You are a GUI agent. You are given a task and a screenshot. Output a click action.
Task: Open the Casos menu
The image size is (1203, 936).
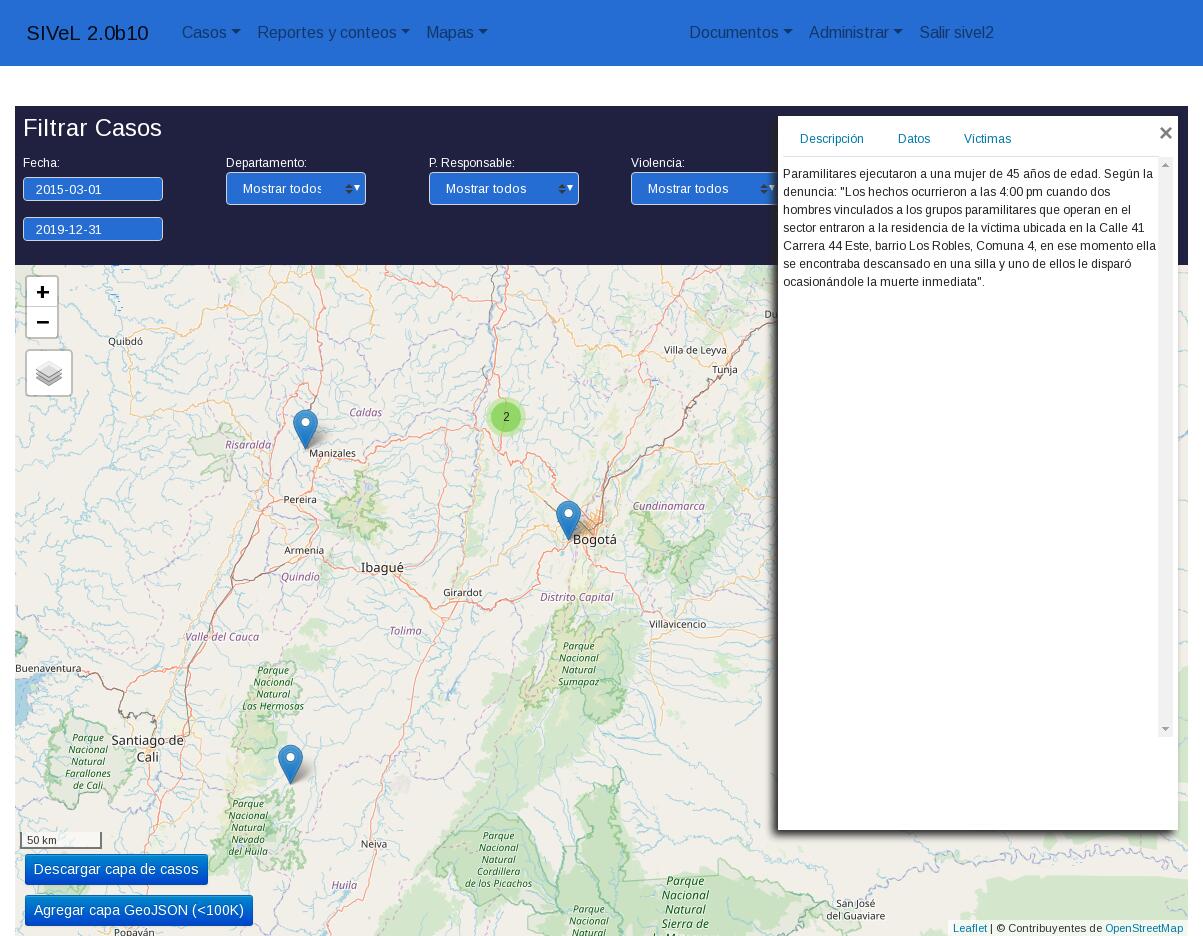pos(211,33)
